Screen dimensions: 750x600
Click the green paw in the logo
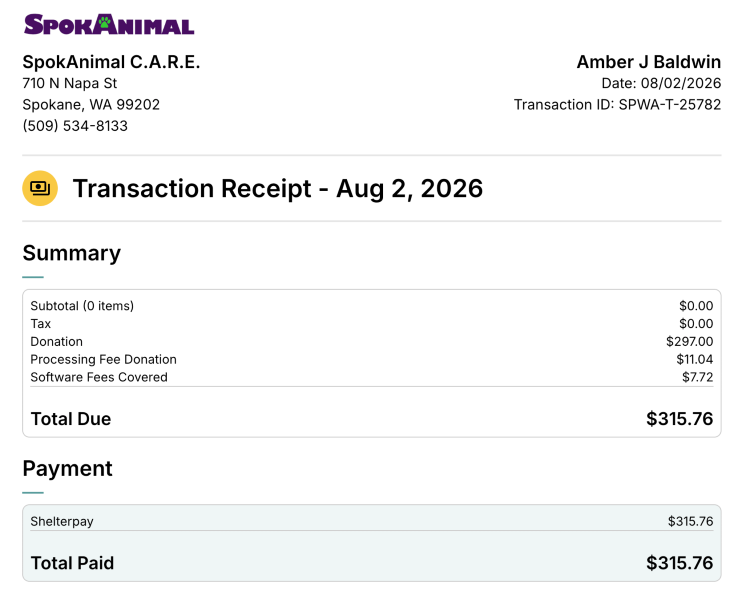click(105, 21)
